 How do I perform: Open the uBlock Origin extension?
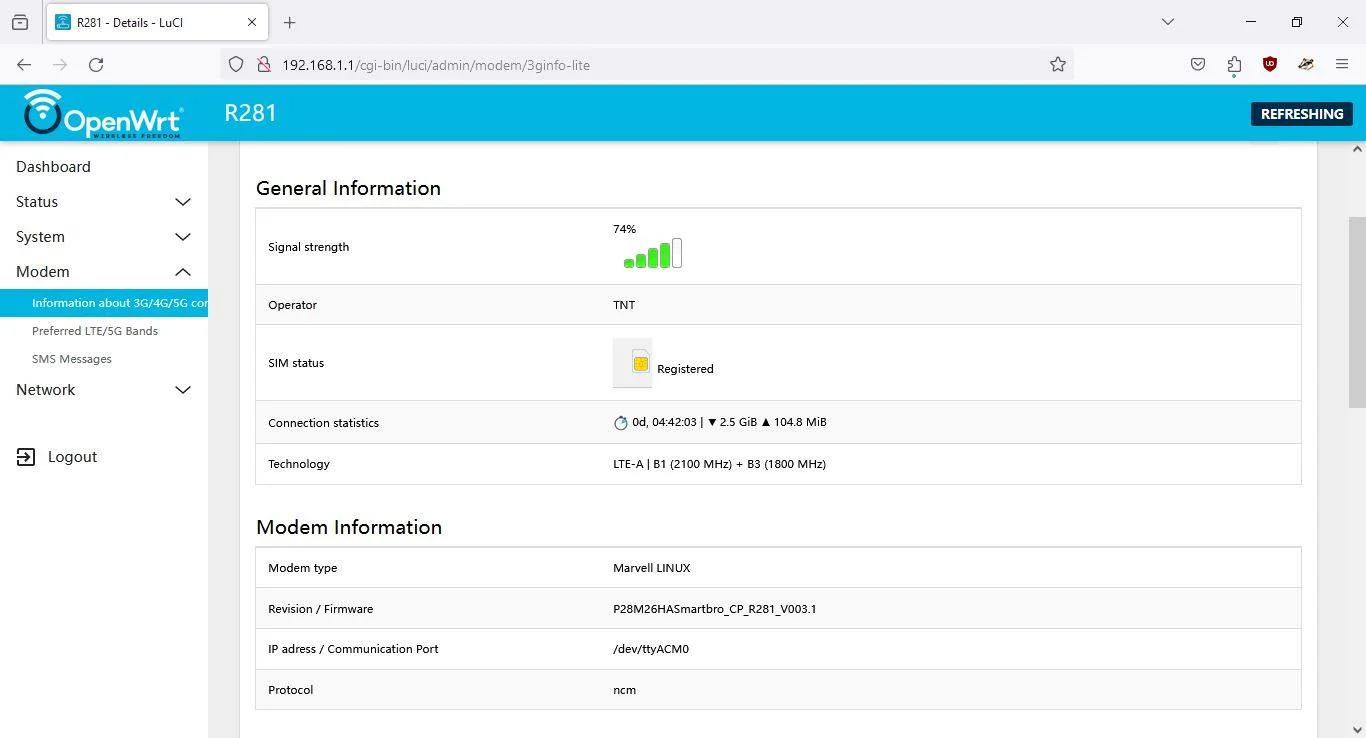click(1270, 64)
